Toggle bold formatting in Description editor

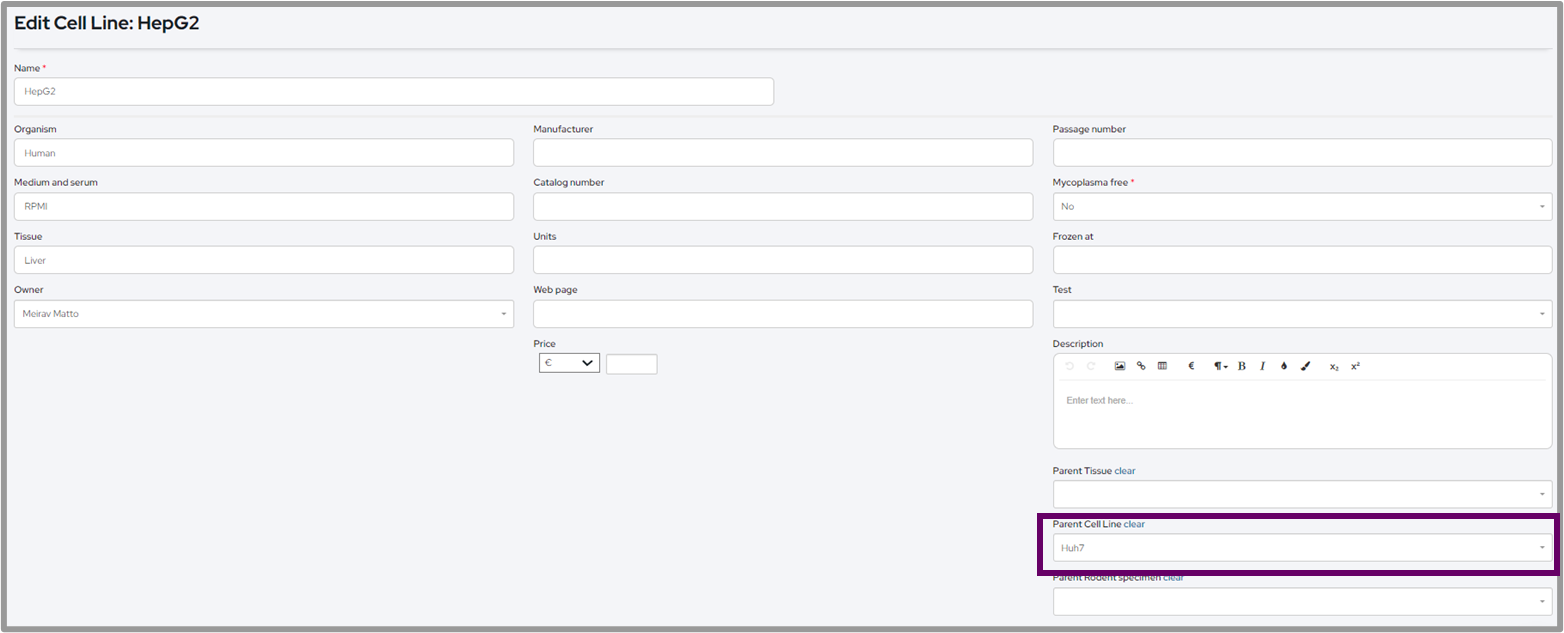tap(1242, 366)
